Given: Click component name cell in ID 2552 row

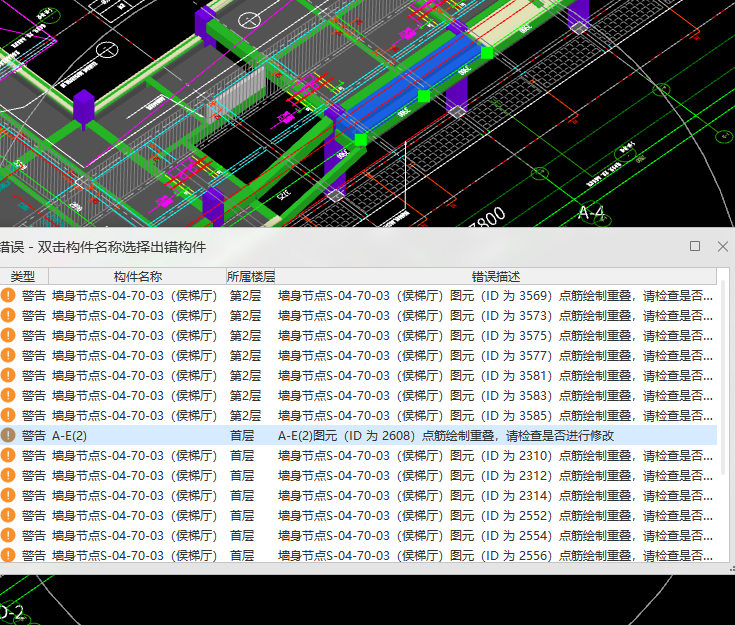Looking at the screenshot, I should coord(135,515).
